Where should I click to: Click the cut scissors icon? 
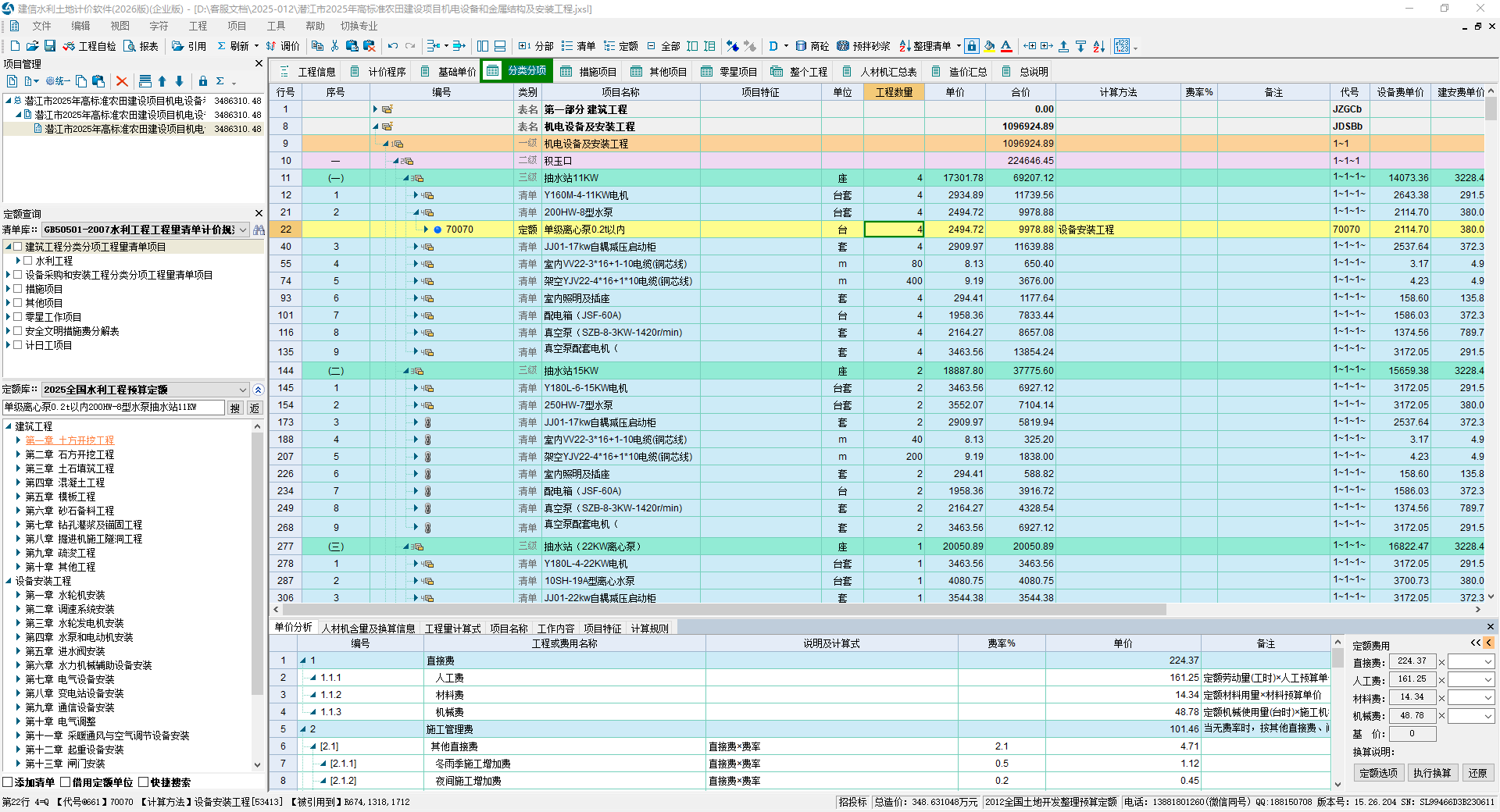[334, 46]
